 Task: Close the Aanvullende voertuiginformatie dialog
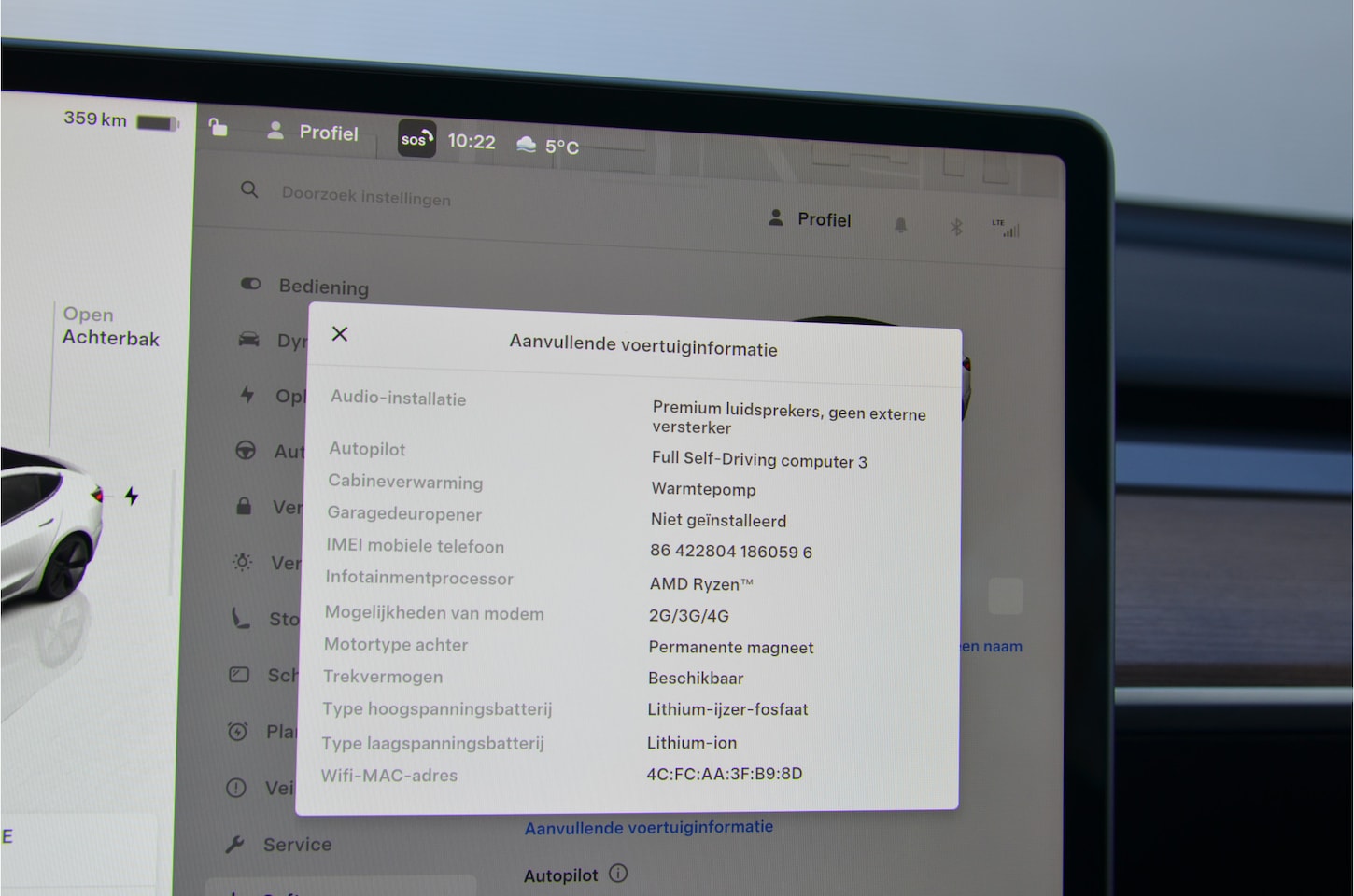click(x=340, y=334)
